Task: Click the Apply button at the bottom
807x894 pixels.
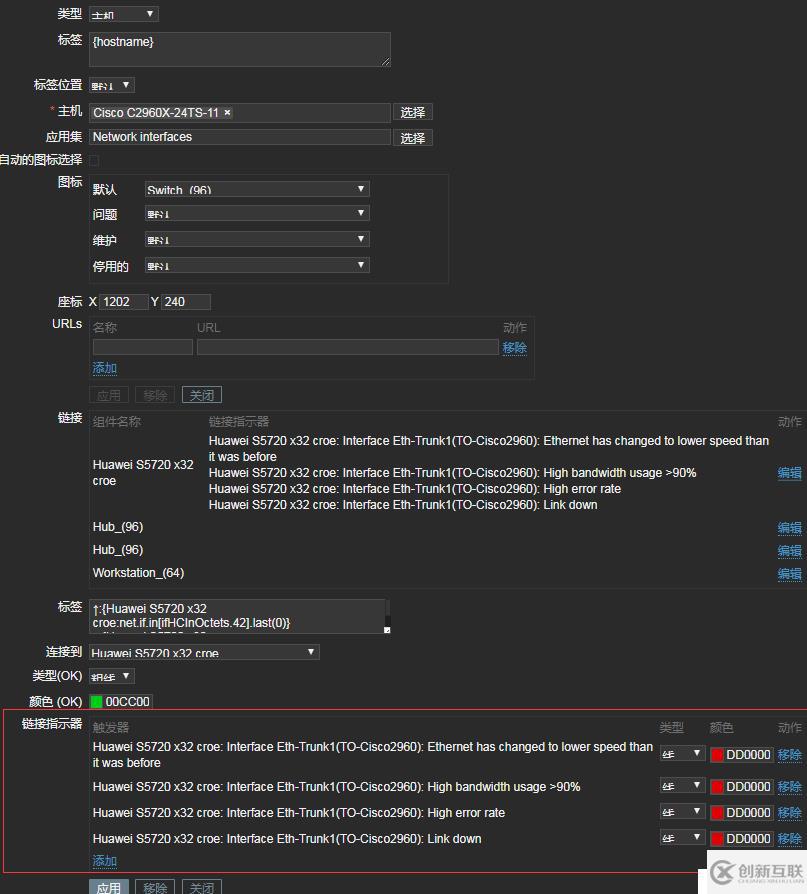Action: [x=109, y=887]
